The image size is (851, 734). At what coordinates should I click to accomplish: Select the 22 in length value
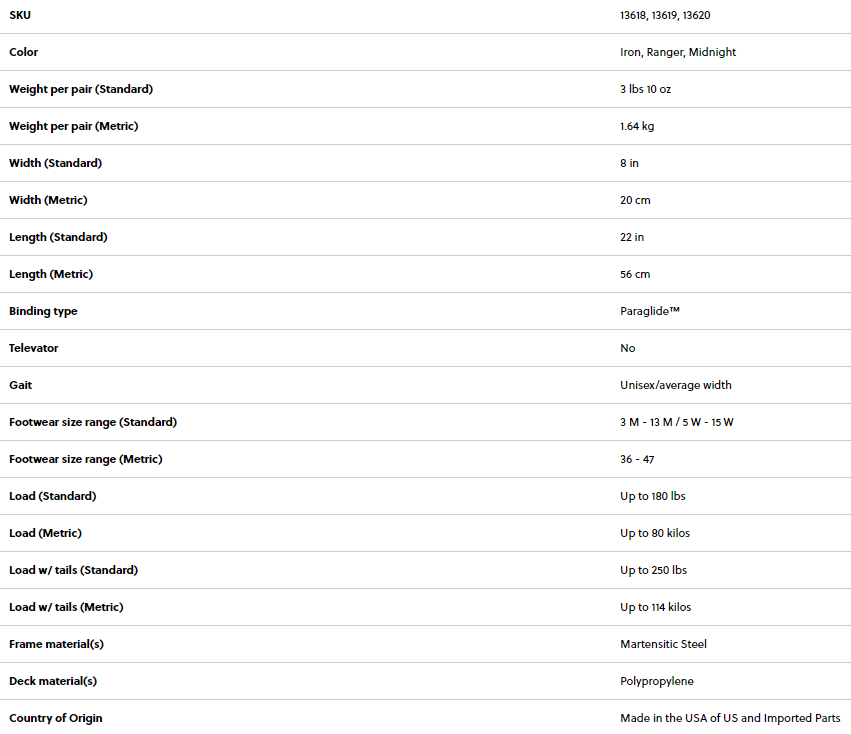(x=632, y=237)
